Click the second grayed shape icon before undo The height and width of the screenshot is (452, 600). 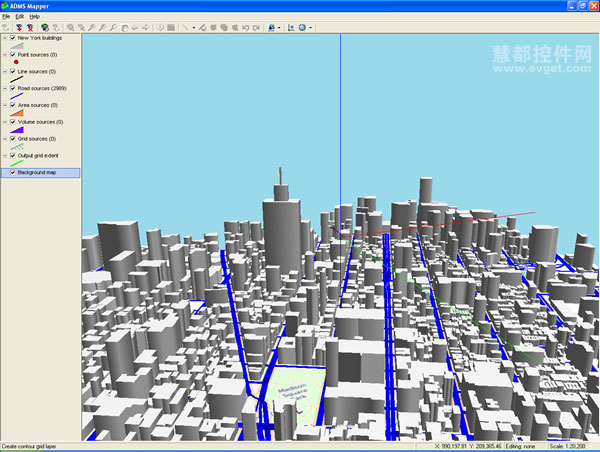224,28
